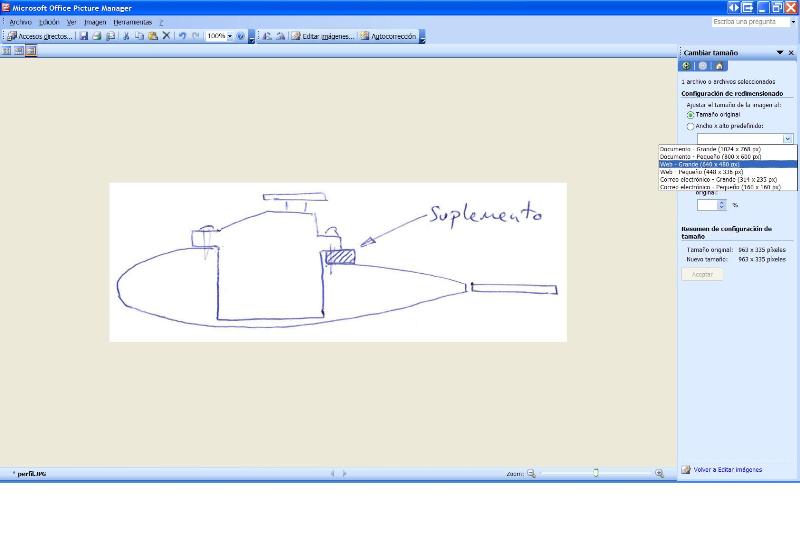
Task: Select 'Ancho x alto predefinido' radio option
Action: [x=690, y=127]
